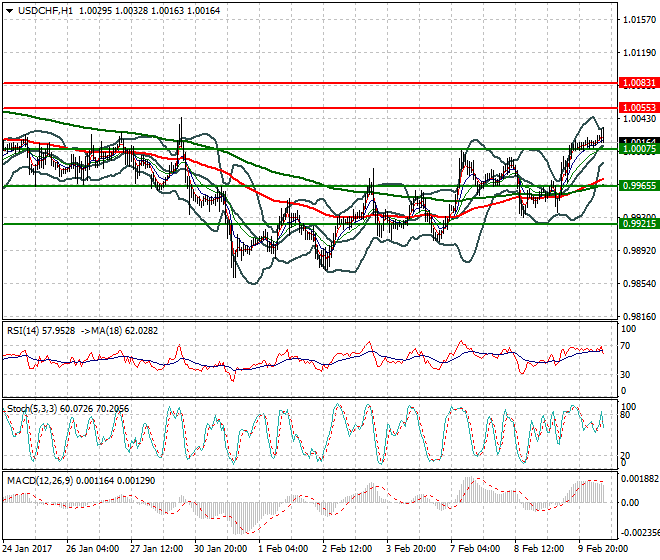The height and width of the screenshot is (560, 660).
Task: Click the 0.98920 price scale value
Action: [639, 251]
